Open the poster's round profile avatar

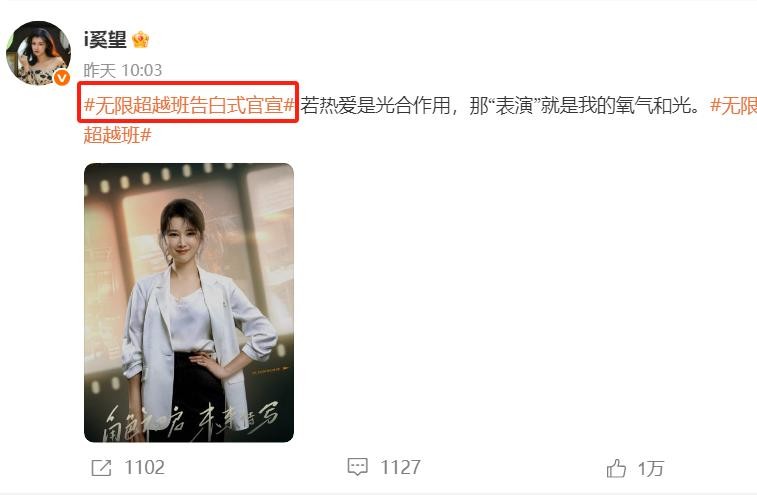[x=39, y=53]
